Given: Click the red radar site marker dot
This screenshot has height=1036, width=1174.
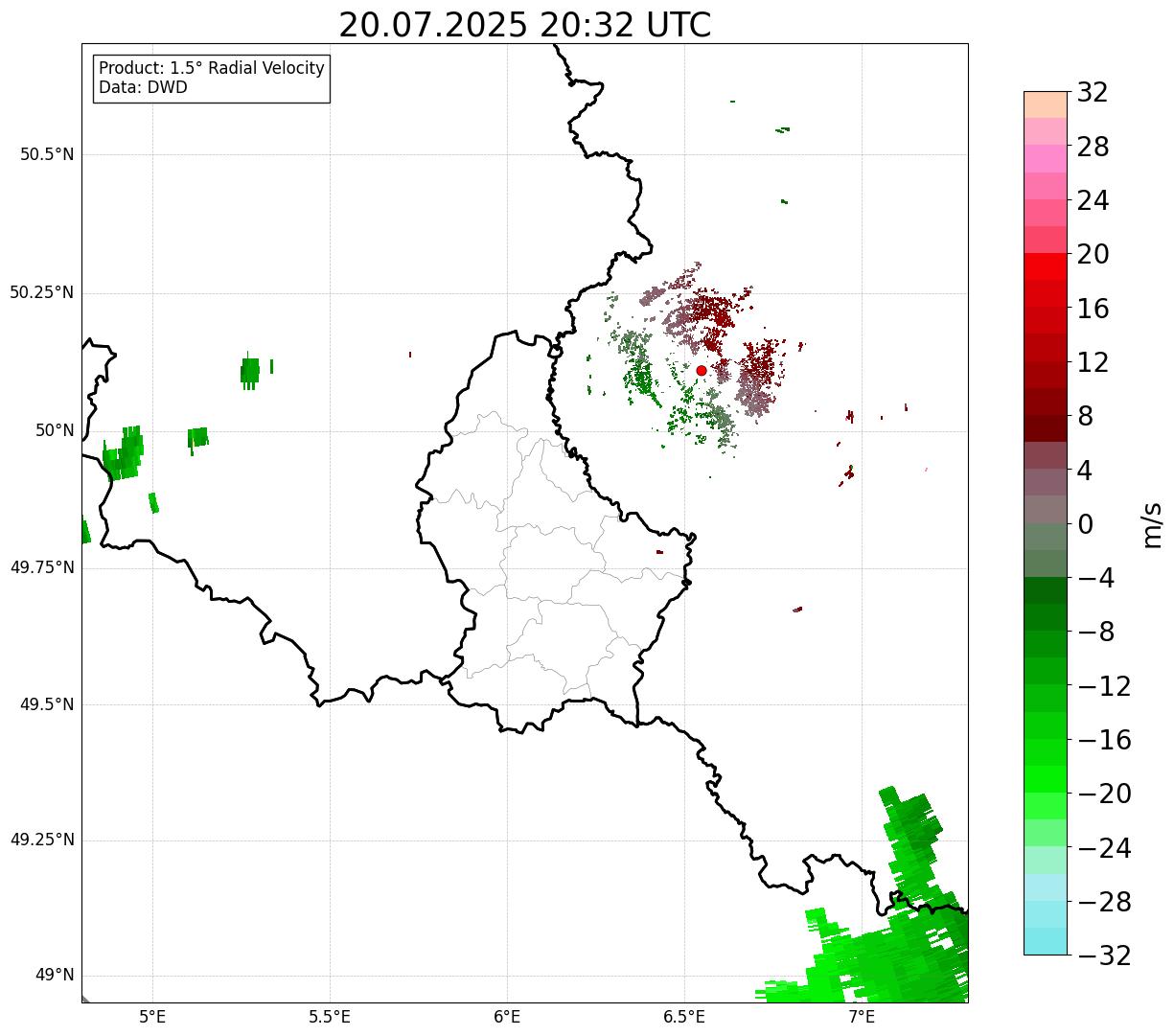Looking at the screenshot, I should click(x=702, y=370).
